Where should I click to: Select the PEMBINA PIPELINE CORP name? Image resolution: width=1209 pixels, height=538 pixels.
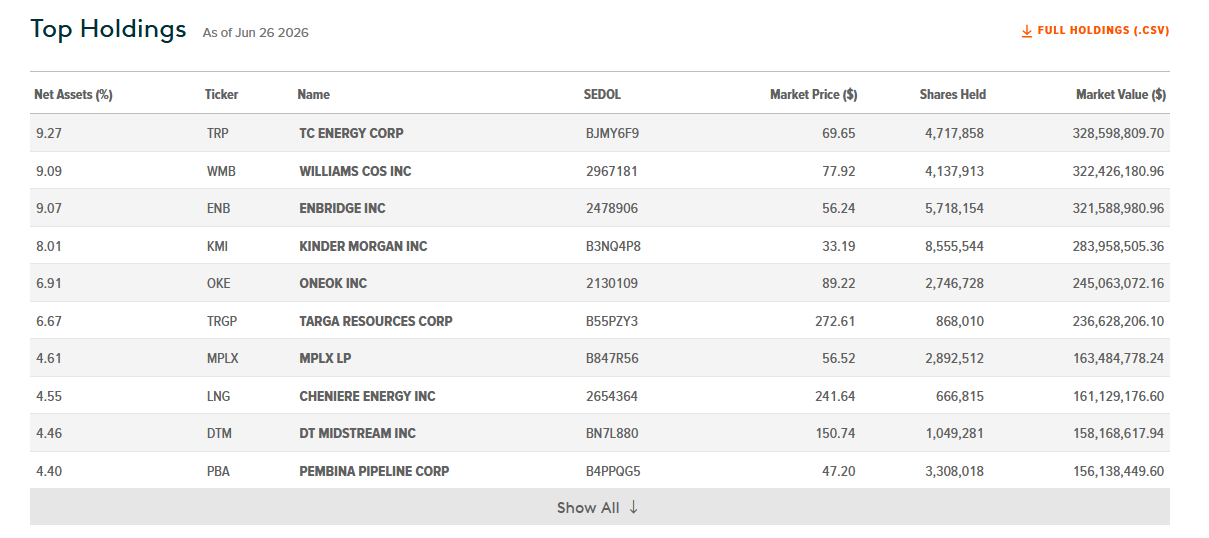click(x=374, y=471)
